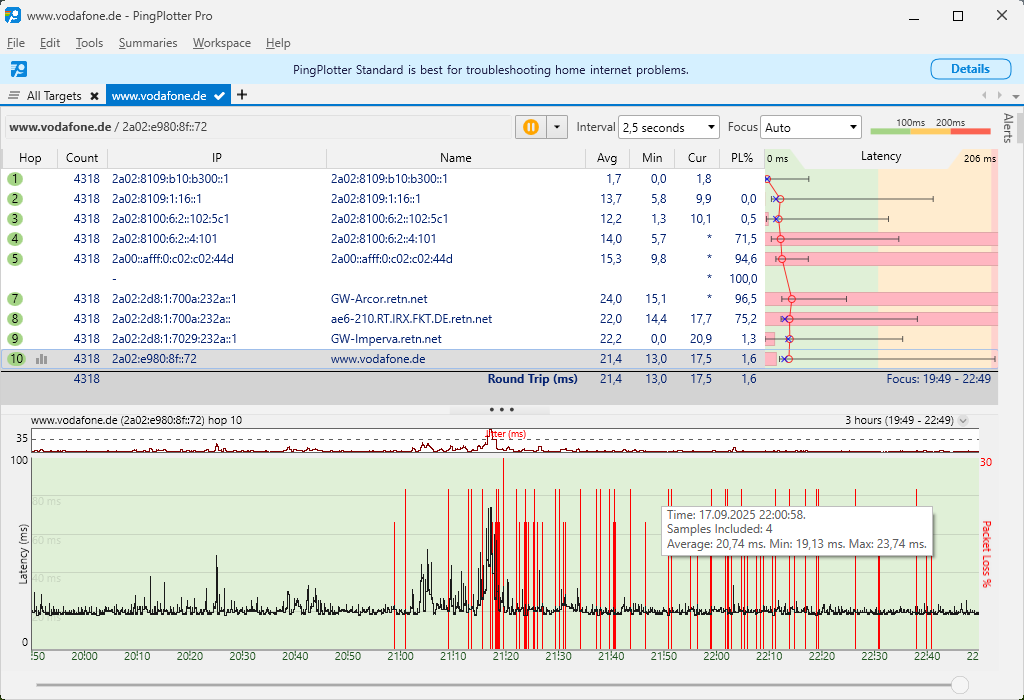
Task: Click the Avg column header
Action: (607, 158)
